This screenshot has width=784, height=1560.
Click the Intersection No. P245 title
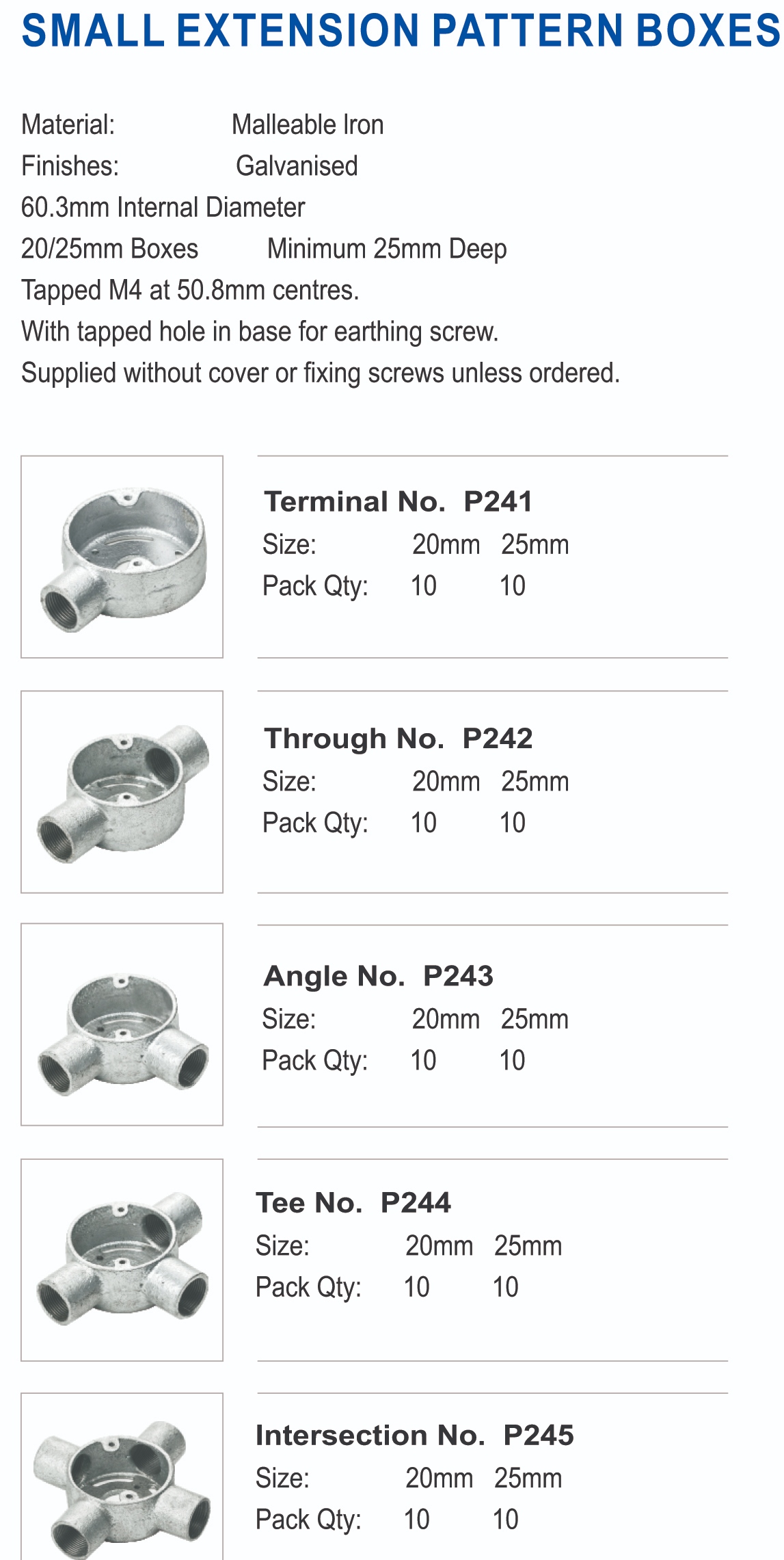tap(415, 1435)
